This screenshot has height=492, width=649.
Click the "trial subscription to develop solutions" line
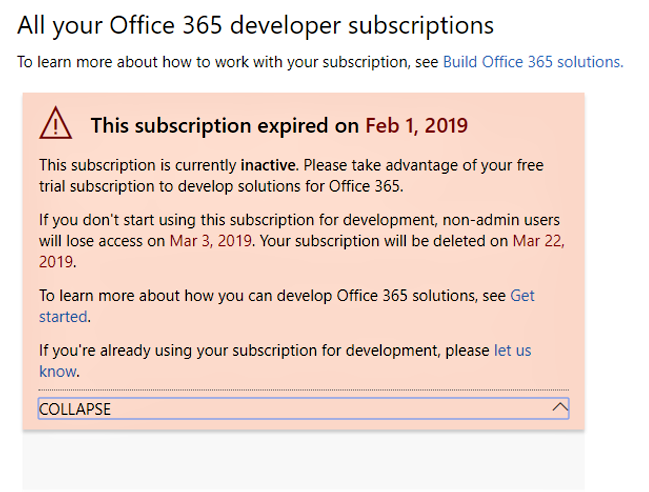tap(221, 186)
